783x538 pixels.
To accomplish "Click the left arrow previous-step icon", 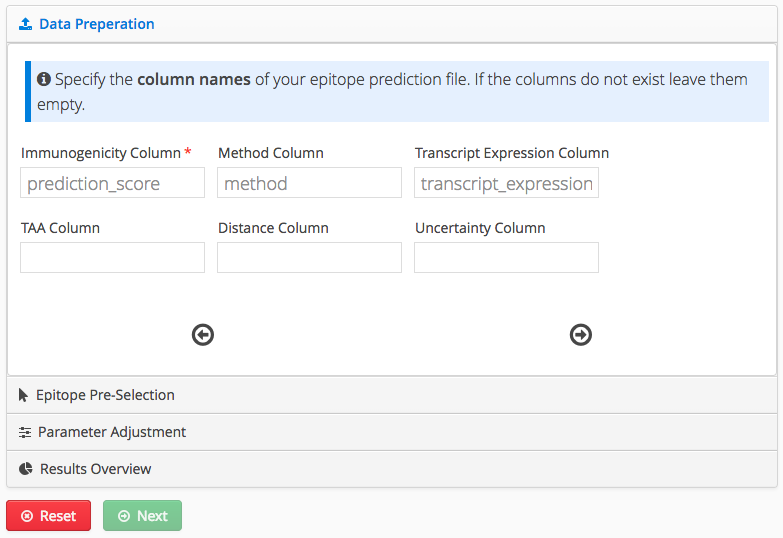I will tap(203, 335).
